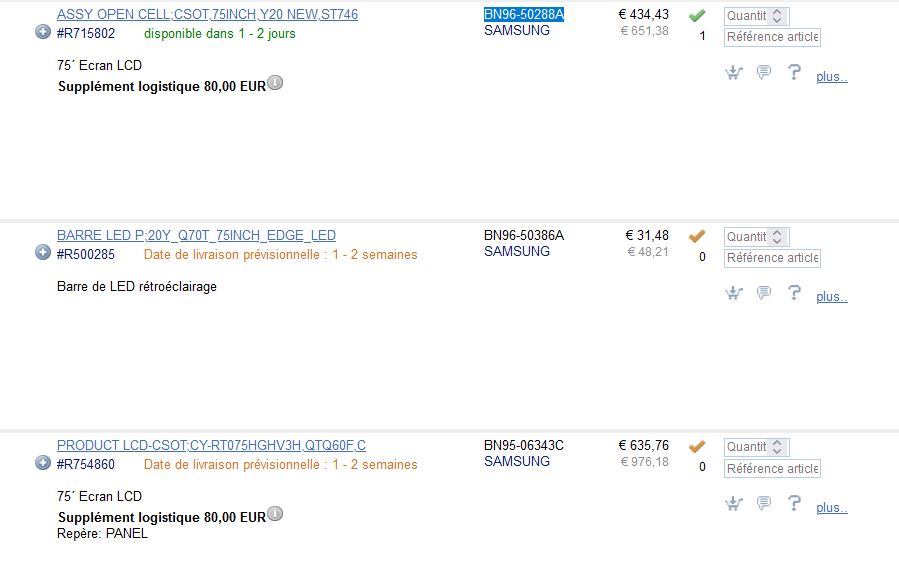The height and width of the screenshot is (573, 899).
Task: Open ASSY OPEN CELL product link
Action: coord(207,15)
